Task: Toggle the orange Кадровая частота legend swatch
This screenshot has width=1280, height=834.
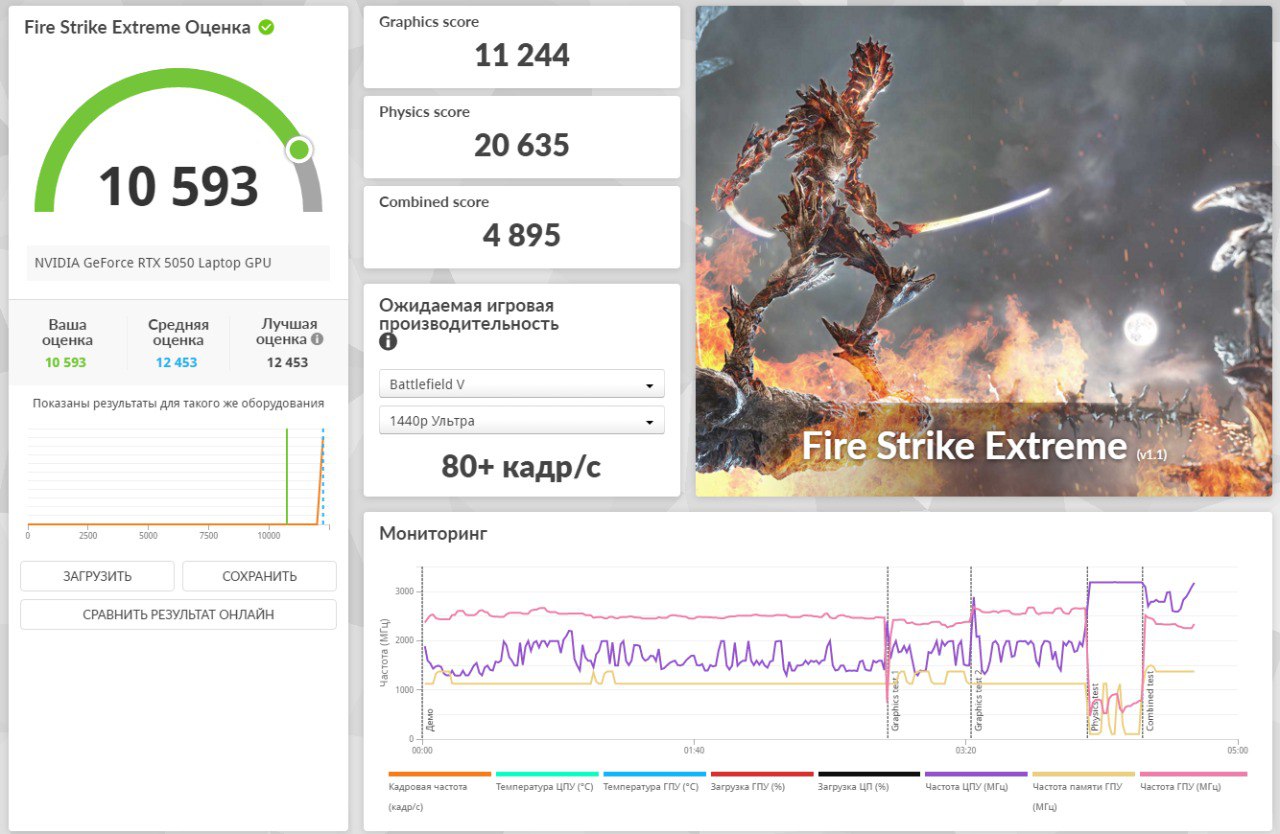Action: coord(440,774)
